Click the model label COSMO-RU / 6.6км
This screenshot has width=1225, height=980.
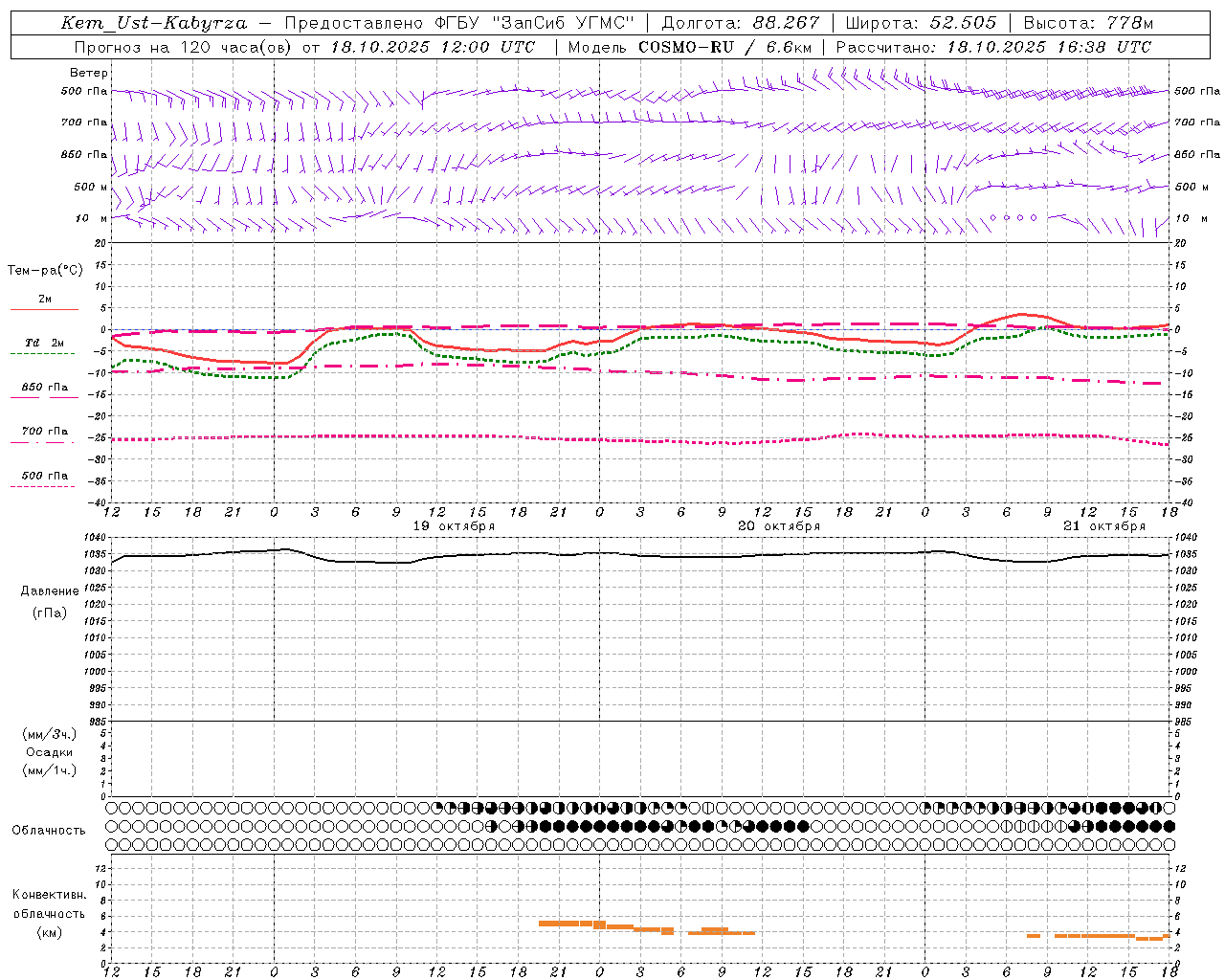tap(724, 47)
